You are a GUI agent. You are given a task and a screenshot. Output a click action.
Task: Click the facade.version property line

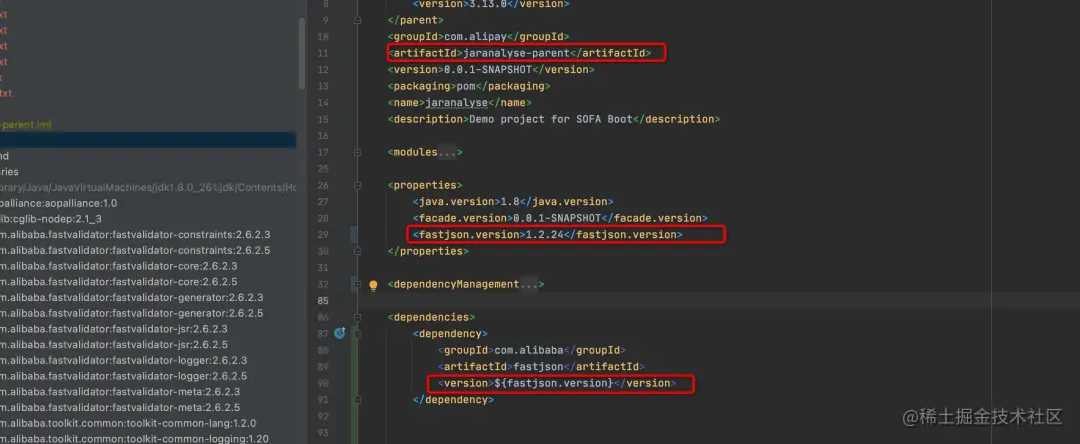pos(559,218)
